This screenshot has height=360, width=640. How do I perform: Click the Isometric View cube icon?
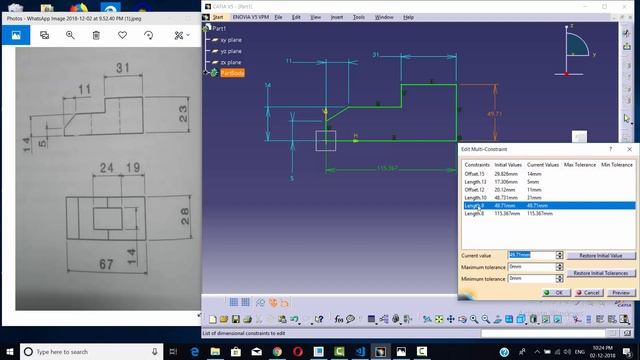tap(520, 319)
